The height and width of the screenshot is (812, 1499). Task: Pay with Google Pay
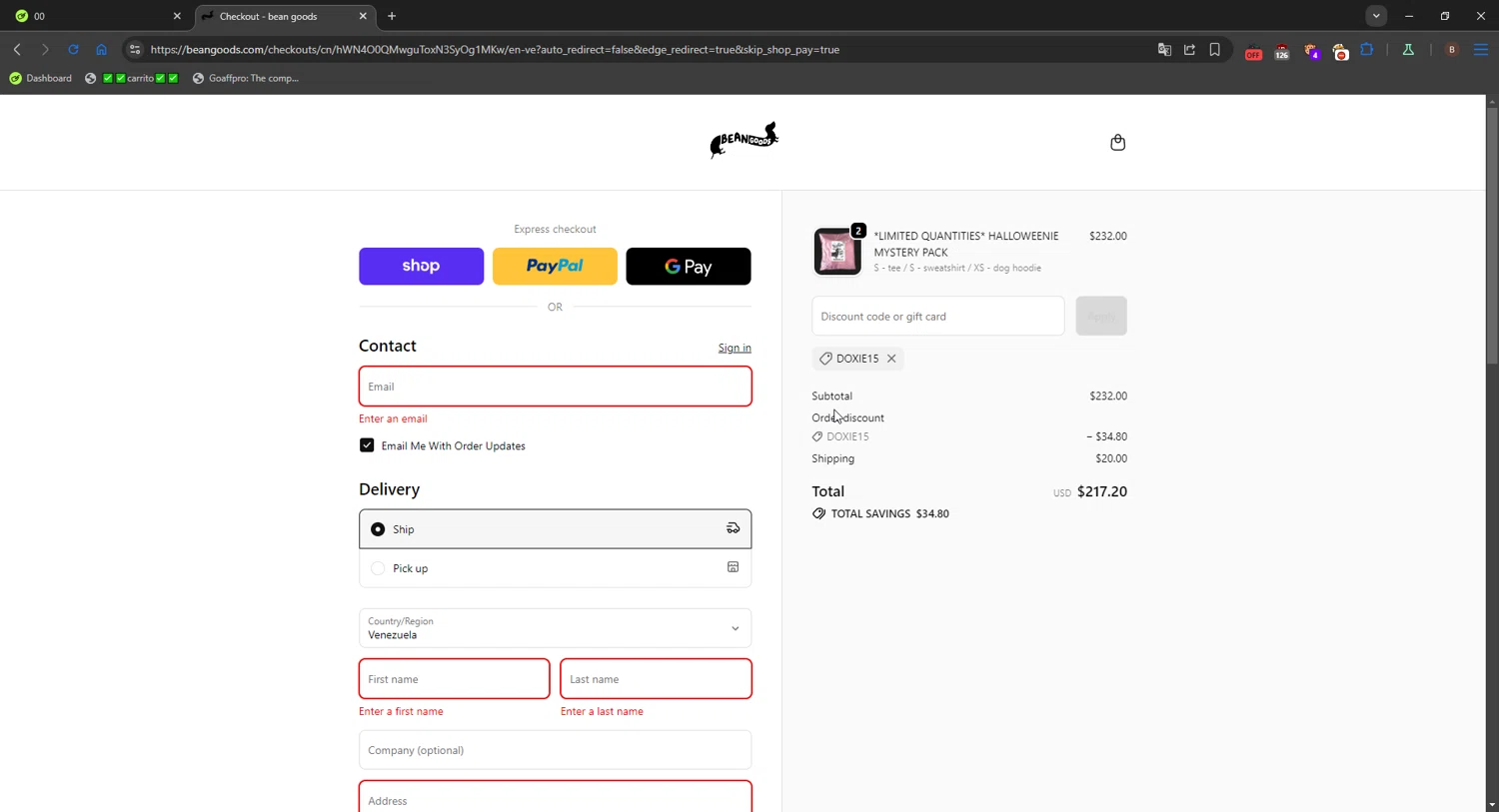click(x=689, y=266)
